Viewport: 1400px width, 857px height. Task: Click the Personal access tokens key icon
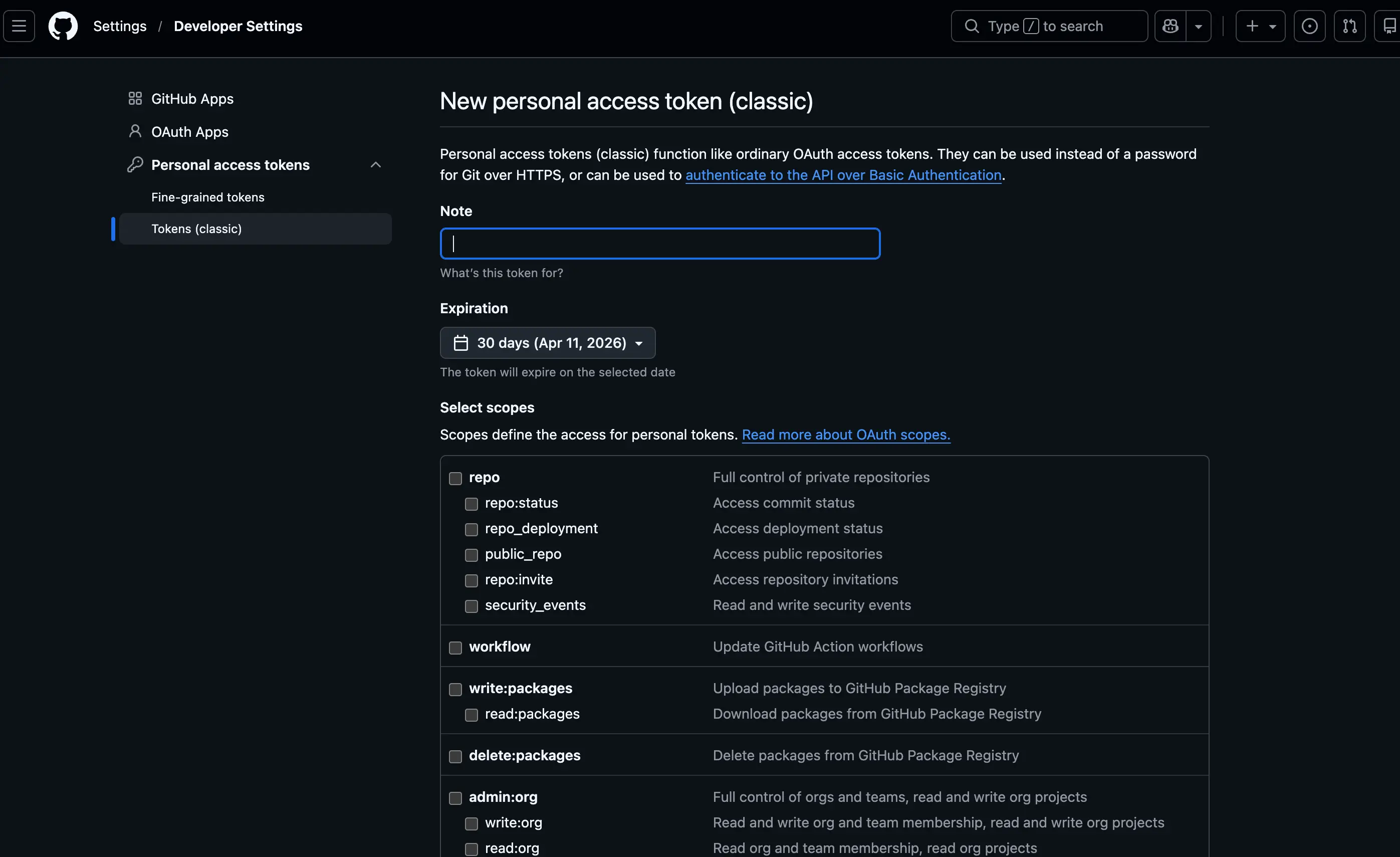[x=135, y=164]
